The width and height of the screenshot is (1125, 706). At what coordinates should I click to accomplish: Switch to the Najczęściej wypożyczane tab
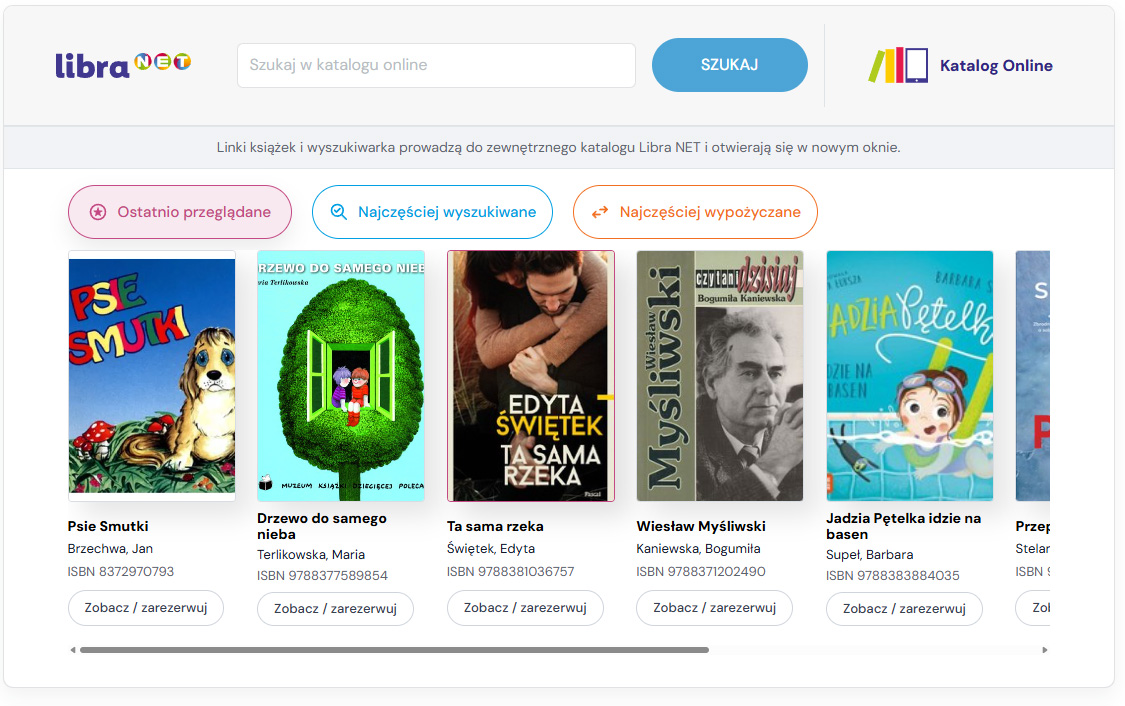695,212
